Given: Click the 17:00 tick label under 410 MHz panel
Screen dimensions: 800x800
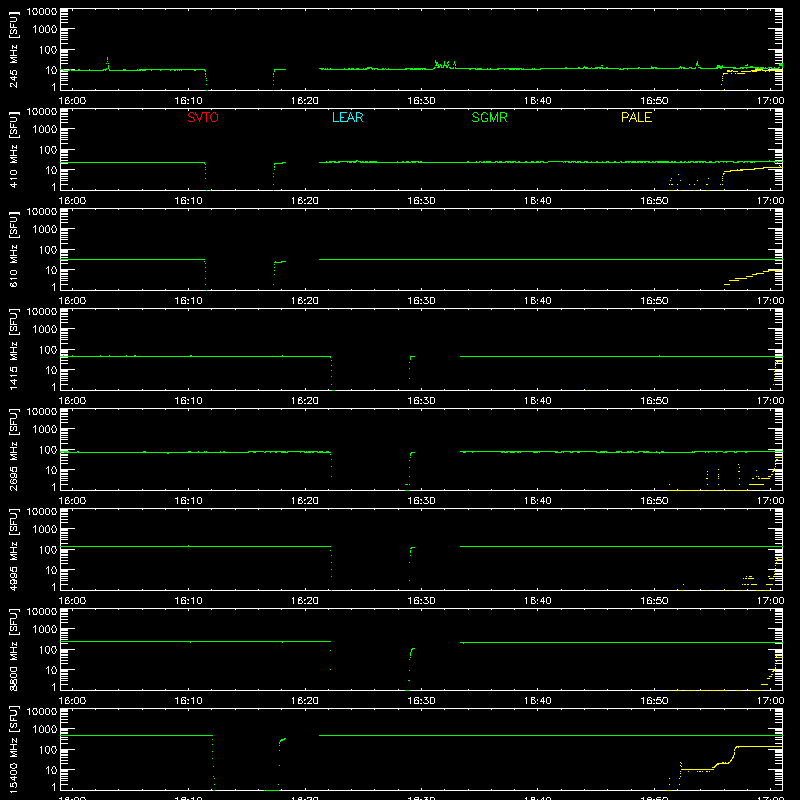Looking at the screenshot, I should click(770, 201).
